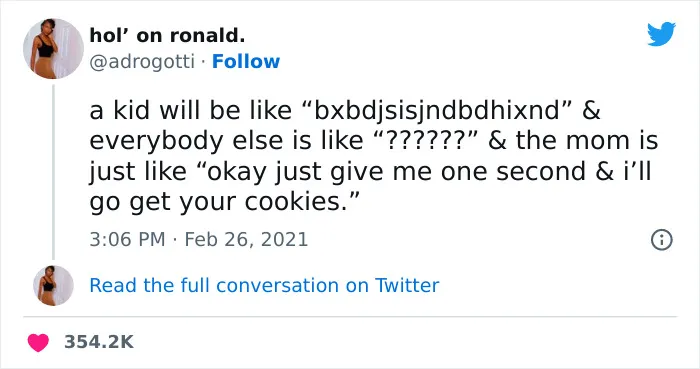700x369 pixels.
Task: Open the large profile avatar of adrogotti
Action: click(x=53, y=49)
